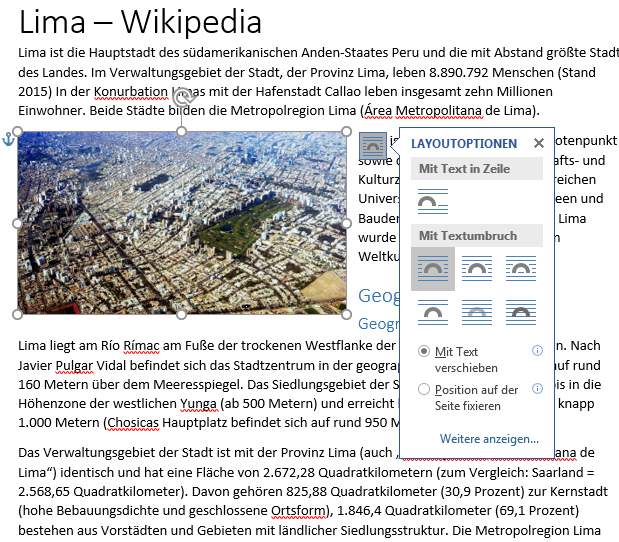
Task: Click the top-left resize handle of the image
Action: click(x=18, y=131)
